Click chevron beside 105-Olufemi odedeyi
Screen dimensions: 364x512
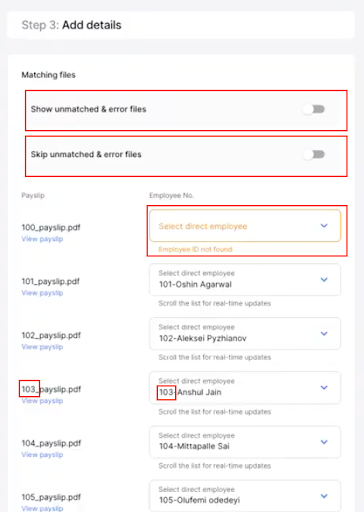click(324, 496)
